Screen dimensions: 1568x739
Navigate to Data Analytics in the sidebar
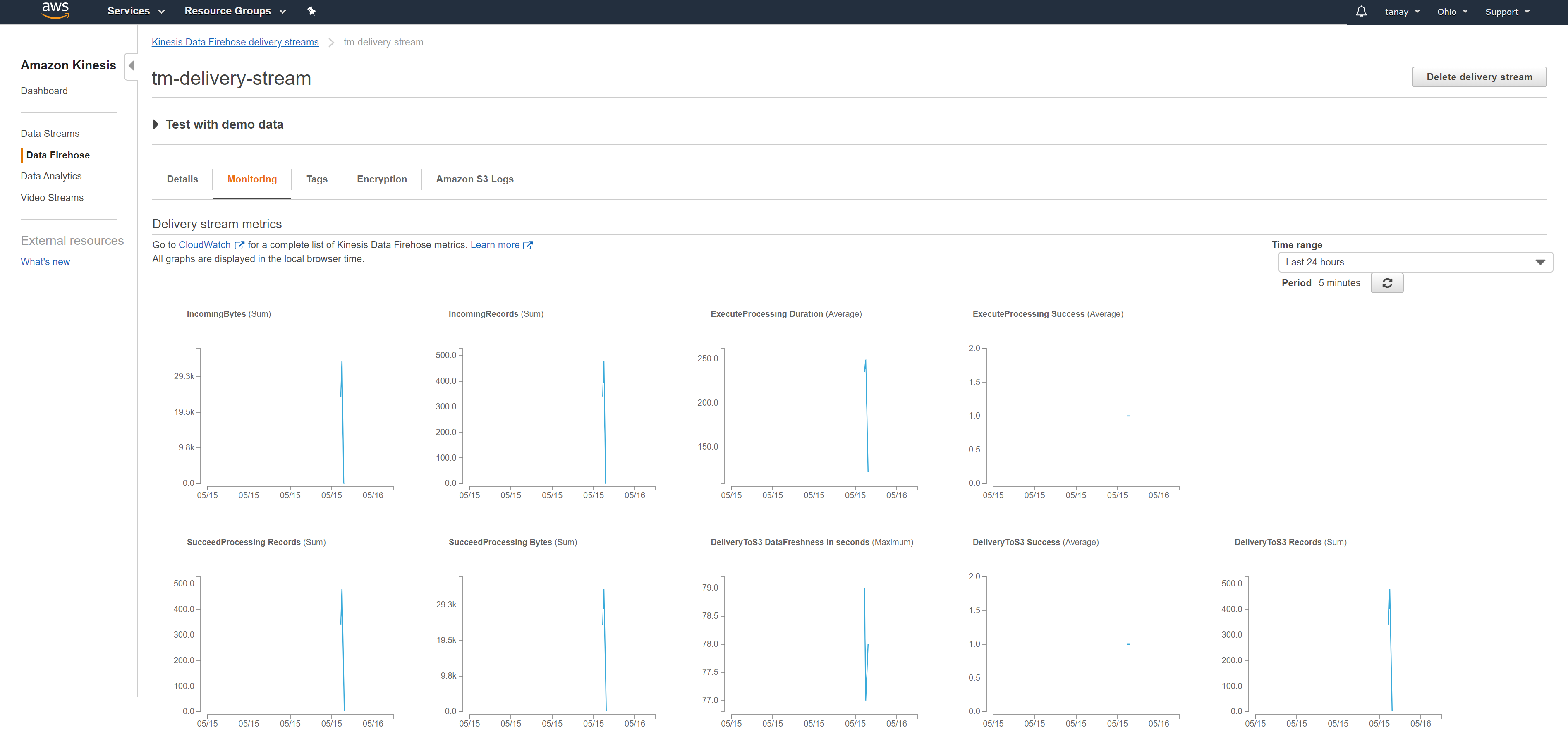[x=51, y=176]
